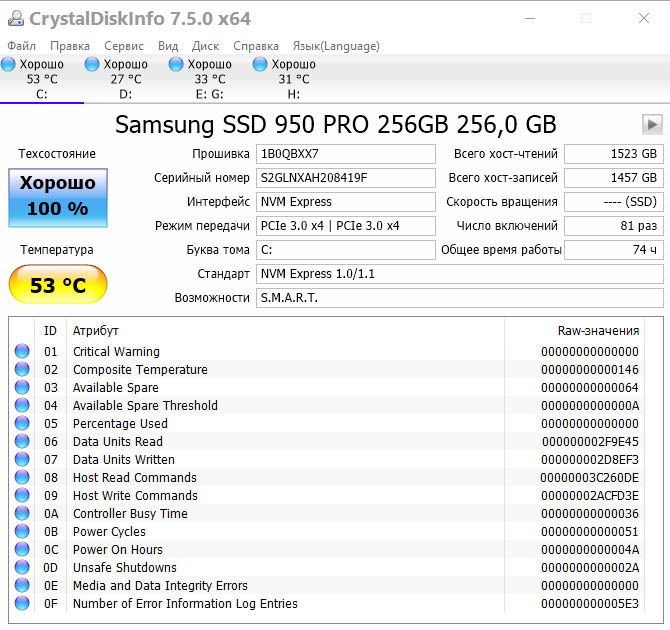Open the Сервис menu
The height and width of the screenshot is (630, 670).
tap(124, 46)
